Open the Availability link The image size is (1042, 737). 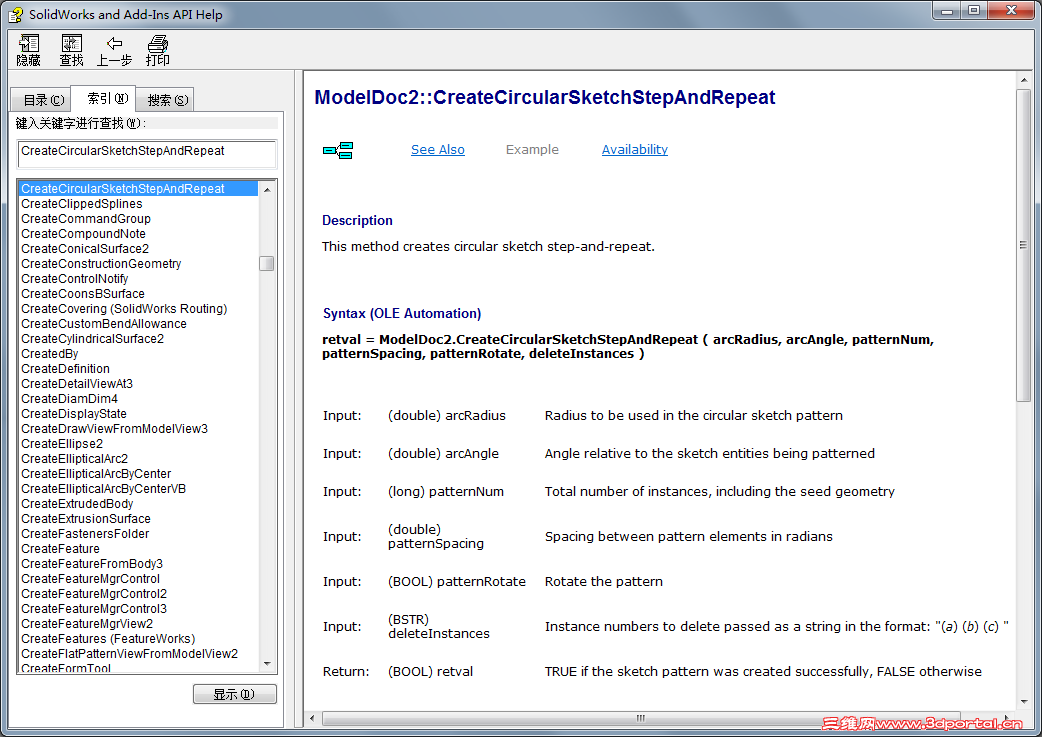tap(635, 150)
